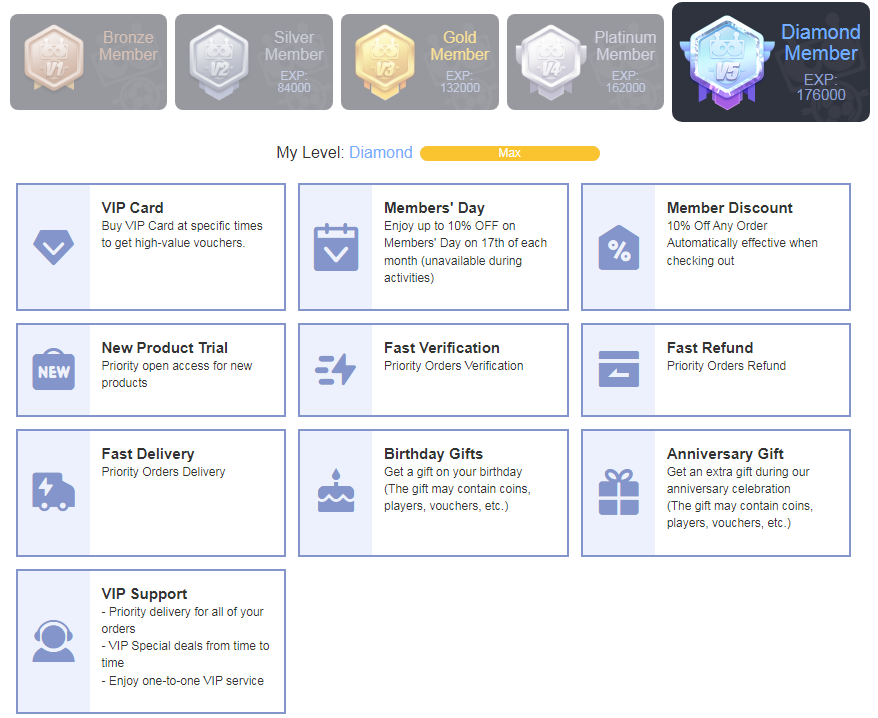Click the Fast Verification title text
Image resolution: width=878 pixels, height=718 pixels.
tap(441, 348)
